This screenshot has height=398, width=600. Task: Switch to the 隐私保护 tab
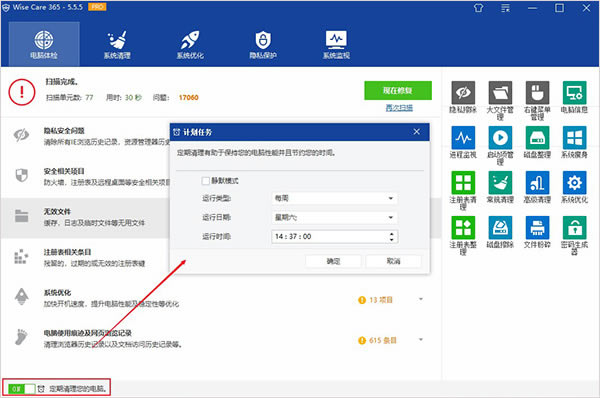pos(263,44)
